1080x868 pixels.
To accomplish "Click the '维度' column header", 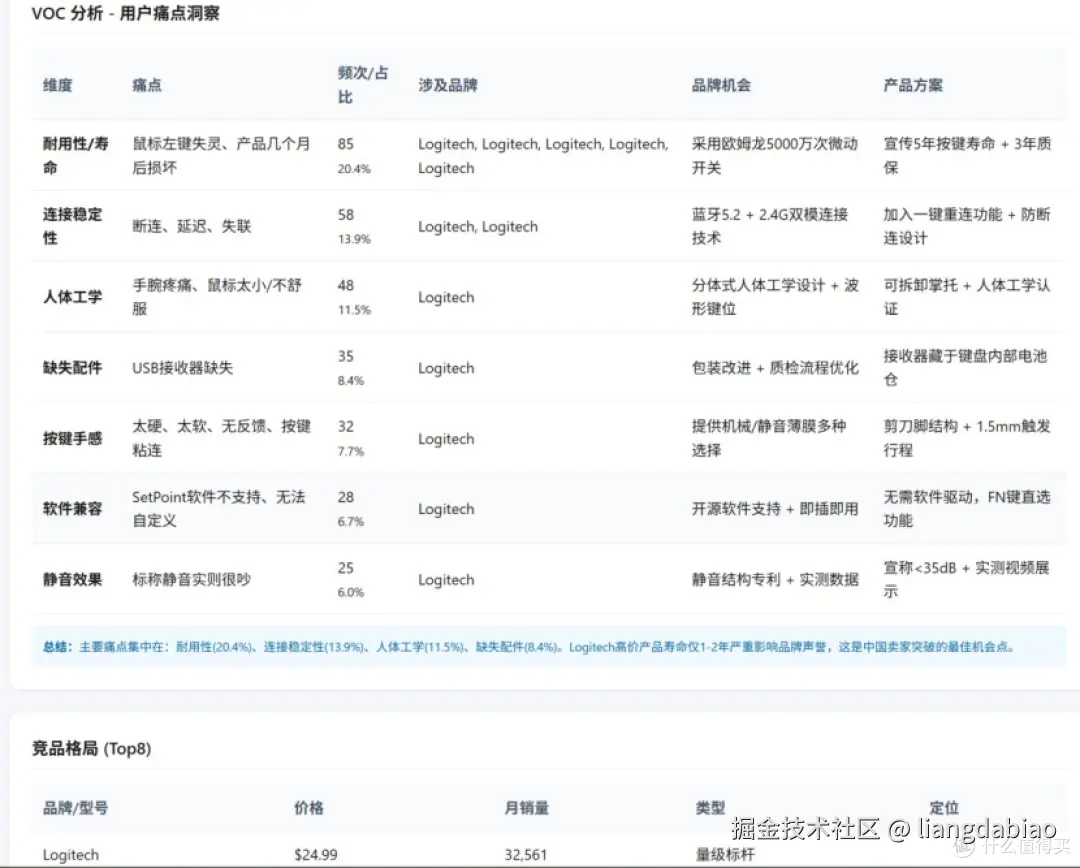I will point(57,85).
